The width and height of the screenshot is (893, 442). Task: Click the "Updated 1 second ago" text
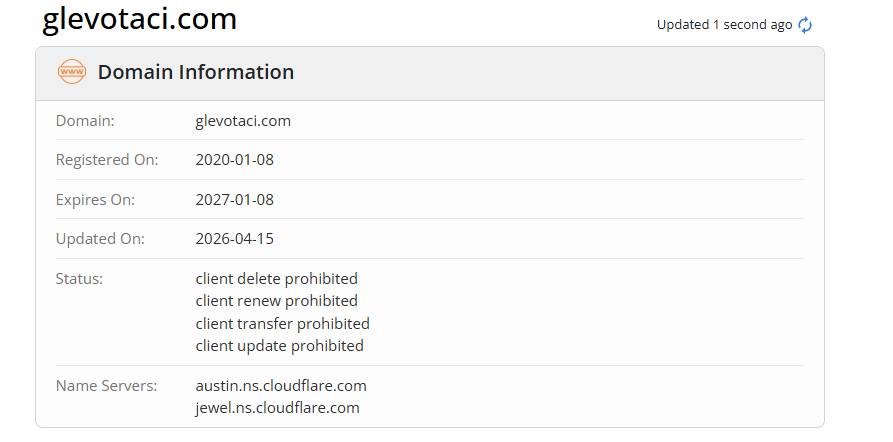(x=724, y=25)
